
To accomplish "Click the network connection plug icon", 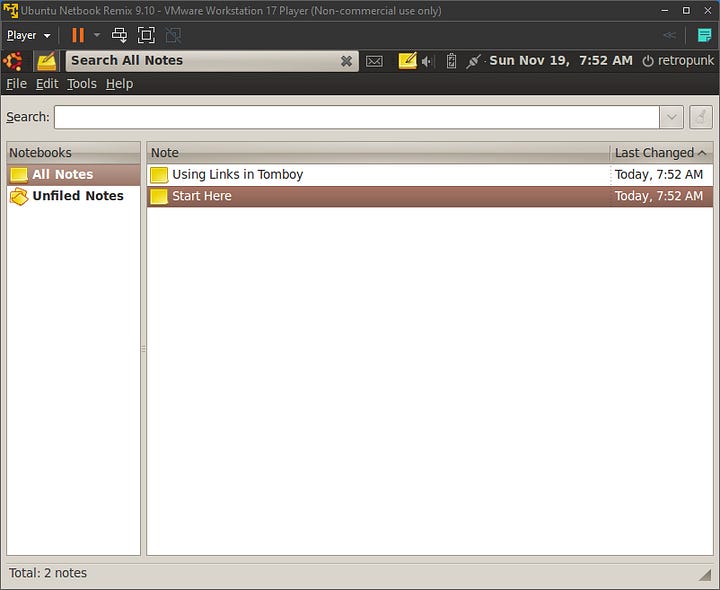I will 473,61.
